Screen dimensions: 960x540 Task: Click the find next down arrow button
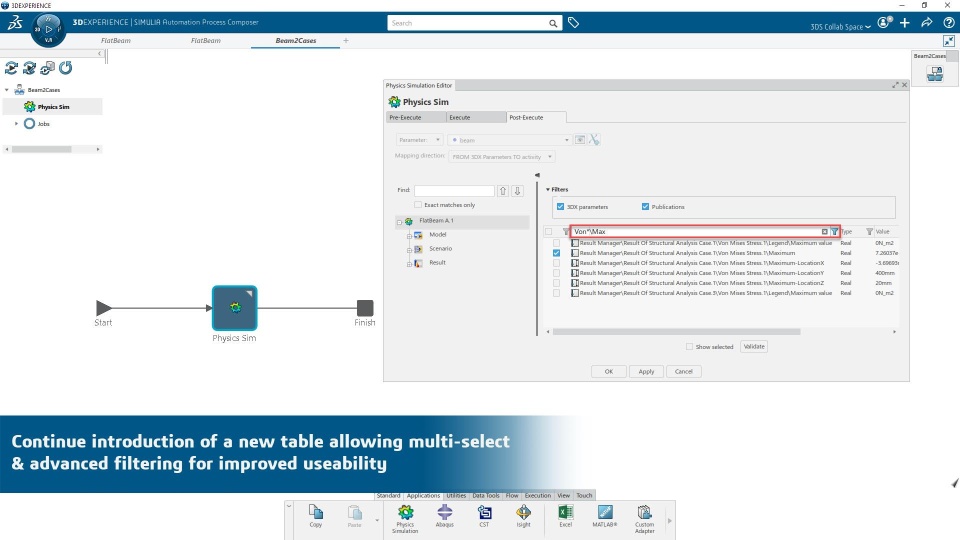click(x=517, y=190)
